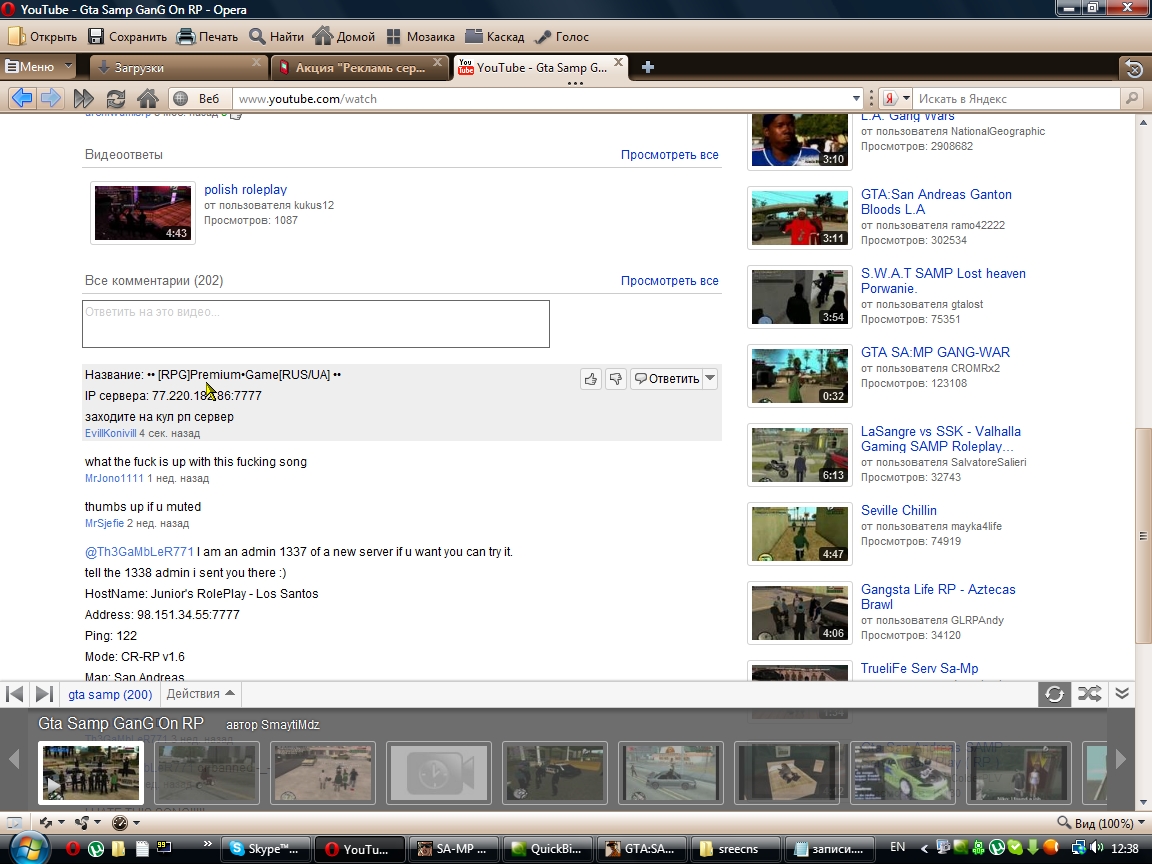
Task: Like the comment with thumbs up icon
Action: tap(591, 379)
